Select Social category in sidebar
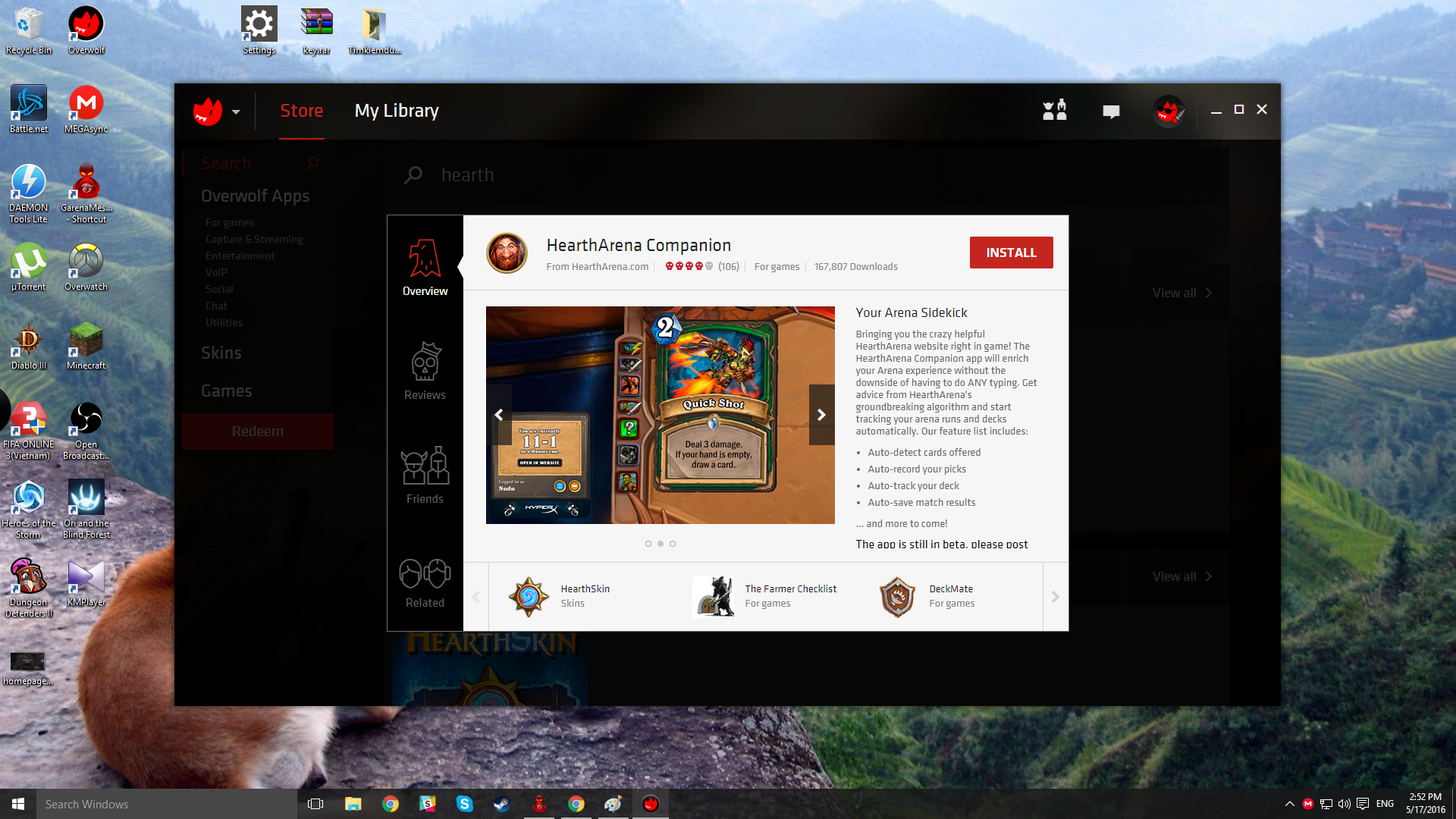 tap(219, 289)
